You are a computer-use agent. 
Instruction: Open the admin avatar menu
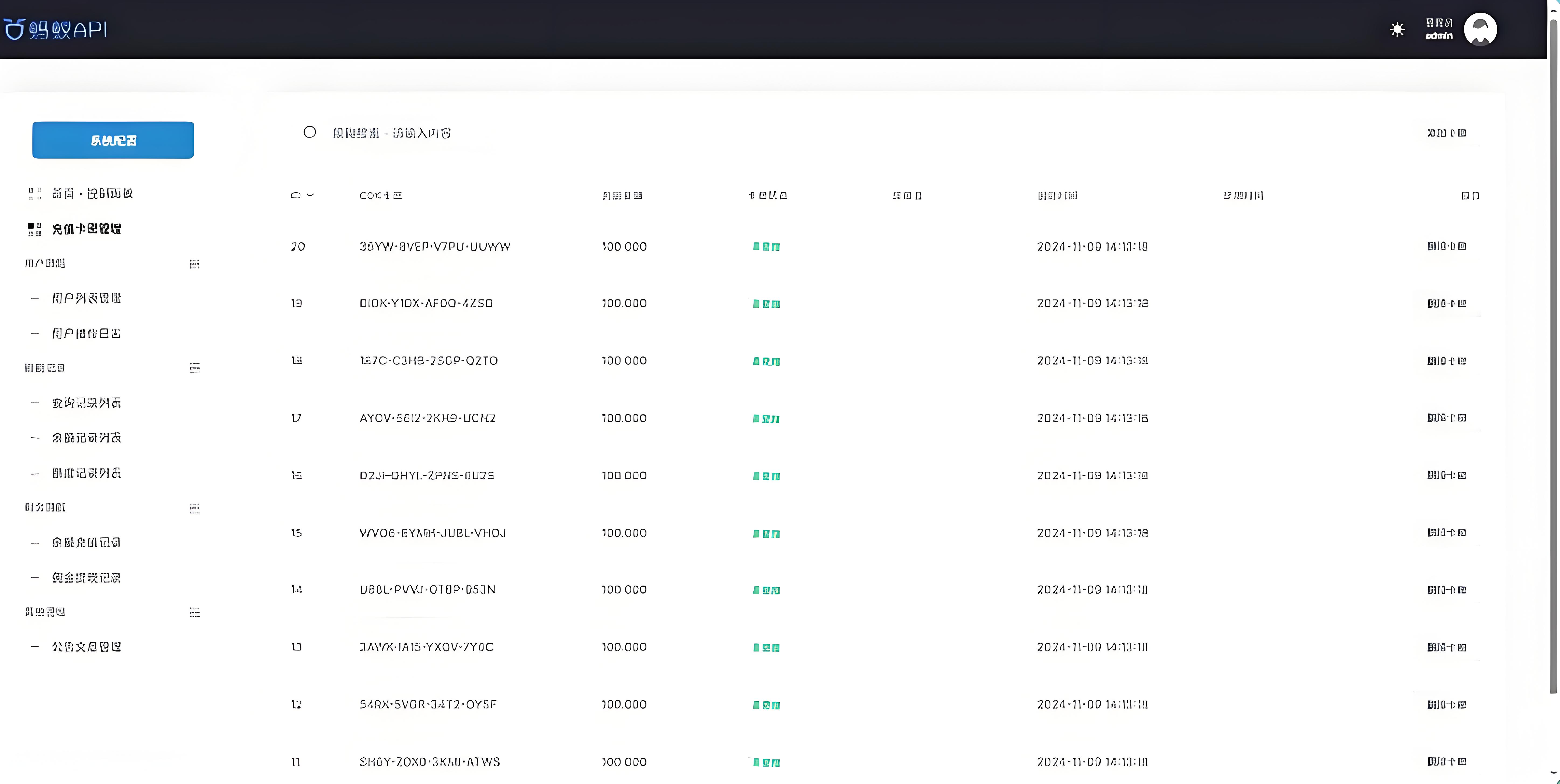pos(1480,29)
